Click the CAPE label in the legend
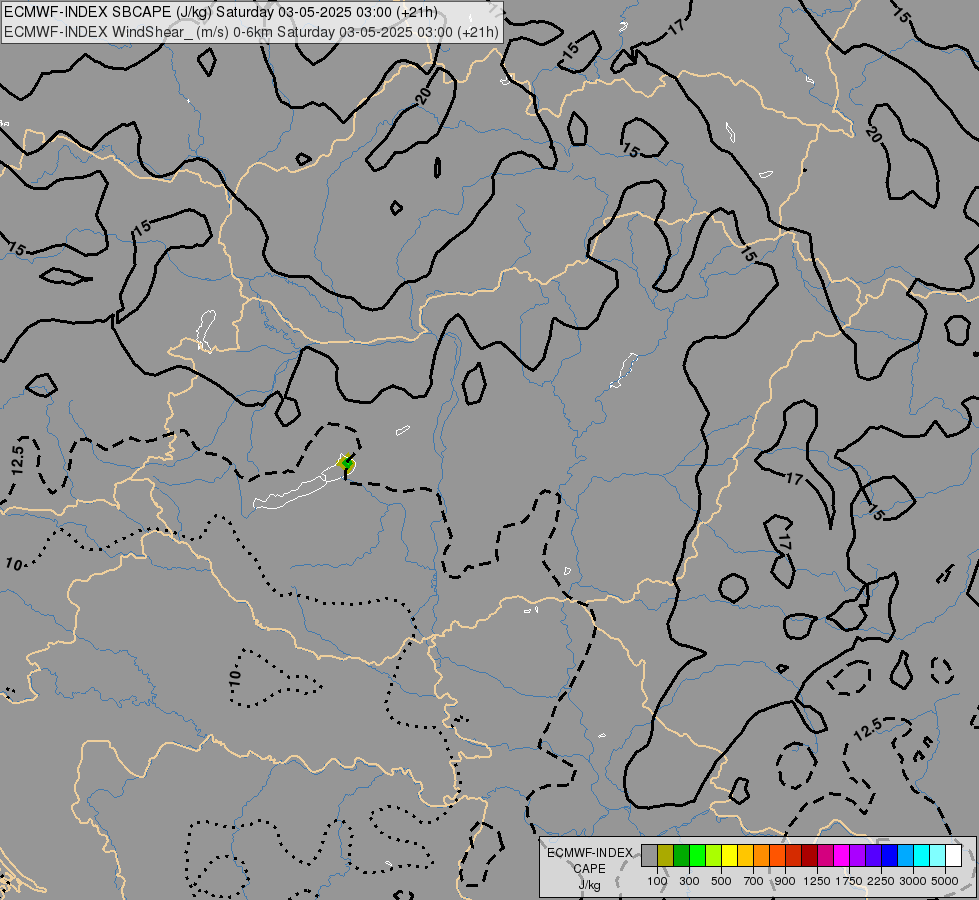This screenshot has height=900, width=979. (589, 868)
